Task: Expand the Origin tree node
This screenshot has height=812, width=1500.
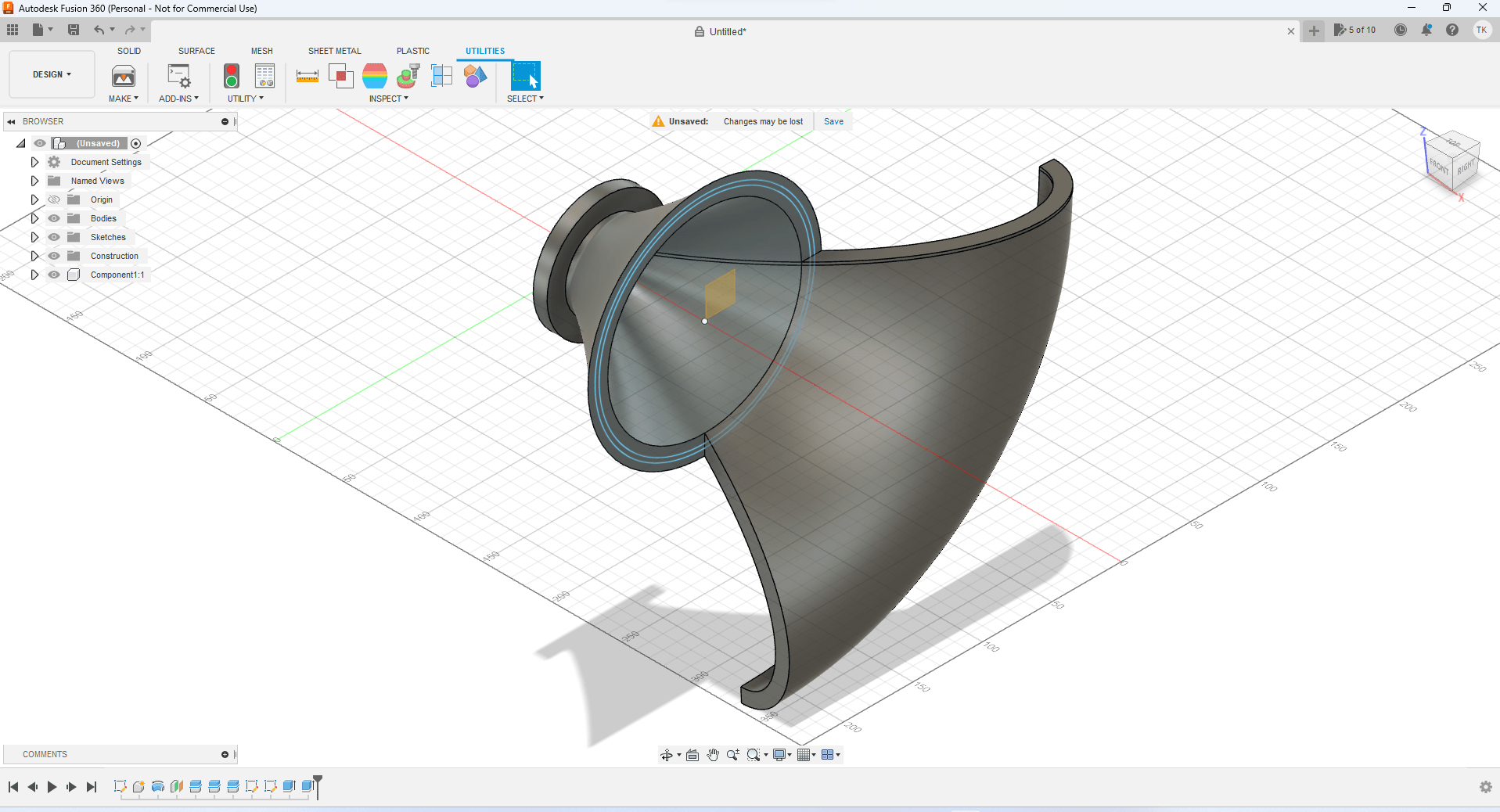Action: point(34,199)
